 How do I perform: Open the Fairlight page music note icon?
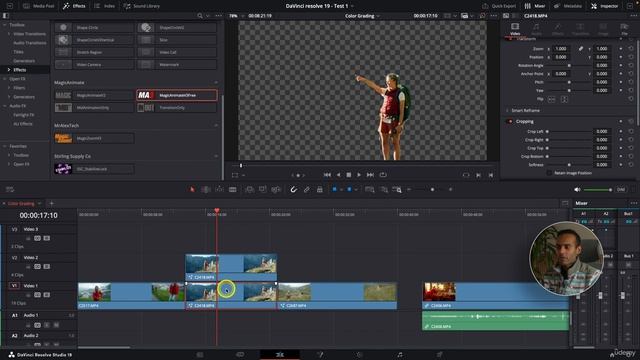tap(400, 355)
